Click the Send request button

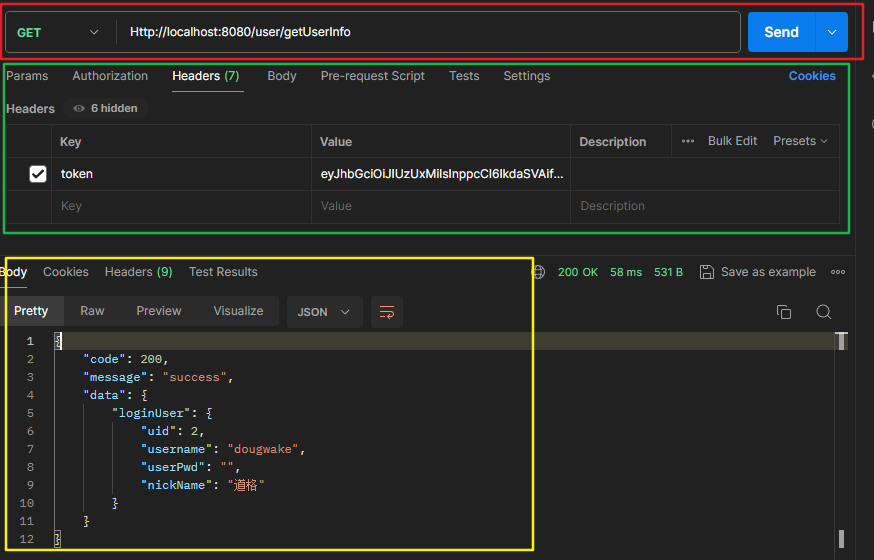click(781, 32)
